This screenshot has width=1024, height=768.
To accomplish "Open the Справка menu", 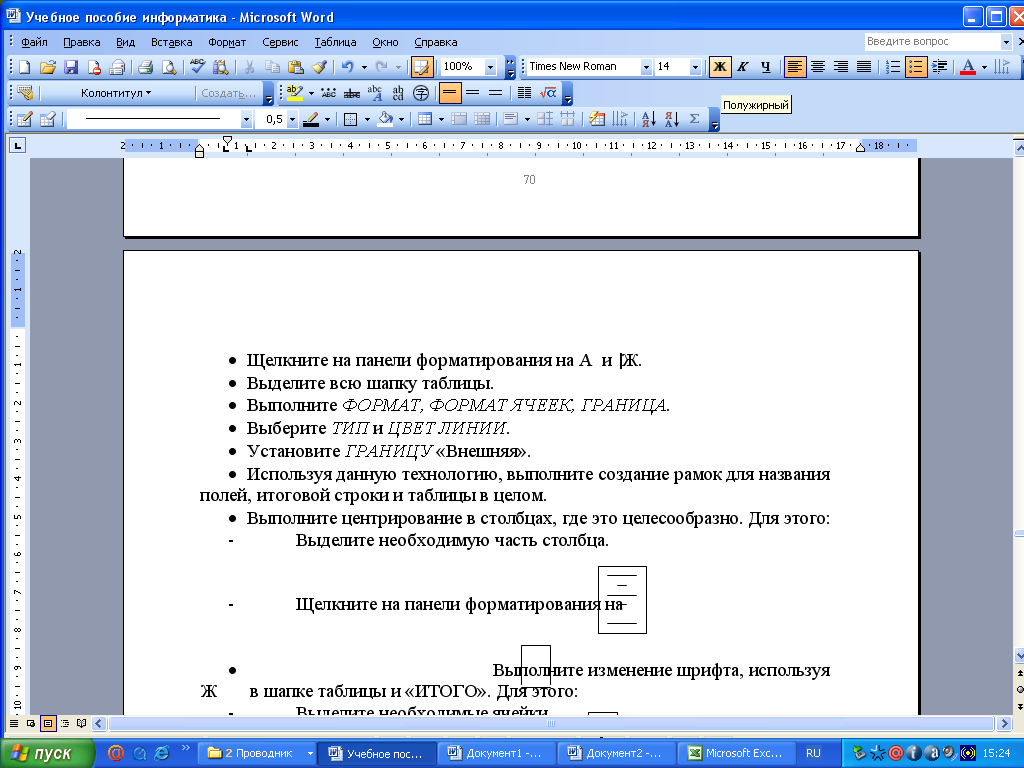I will coord(436,42).
